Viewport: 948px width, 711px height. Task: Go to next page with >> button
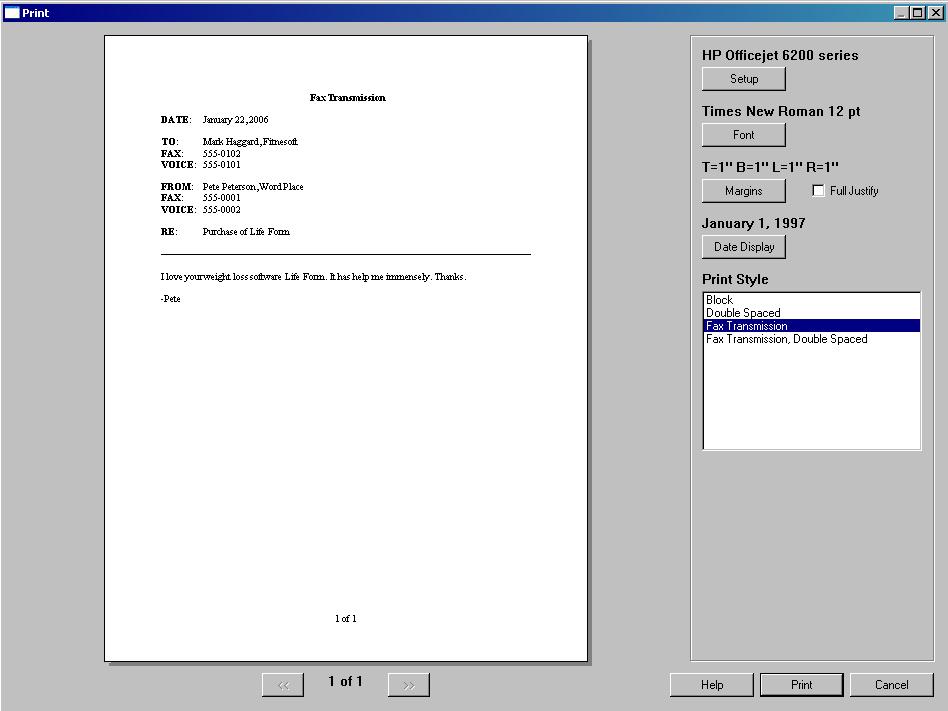pos(408,685)
